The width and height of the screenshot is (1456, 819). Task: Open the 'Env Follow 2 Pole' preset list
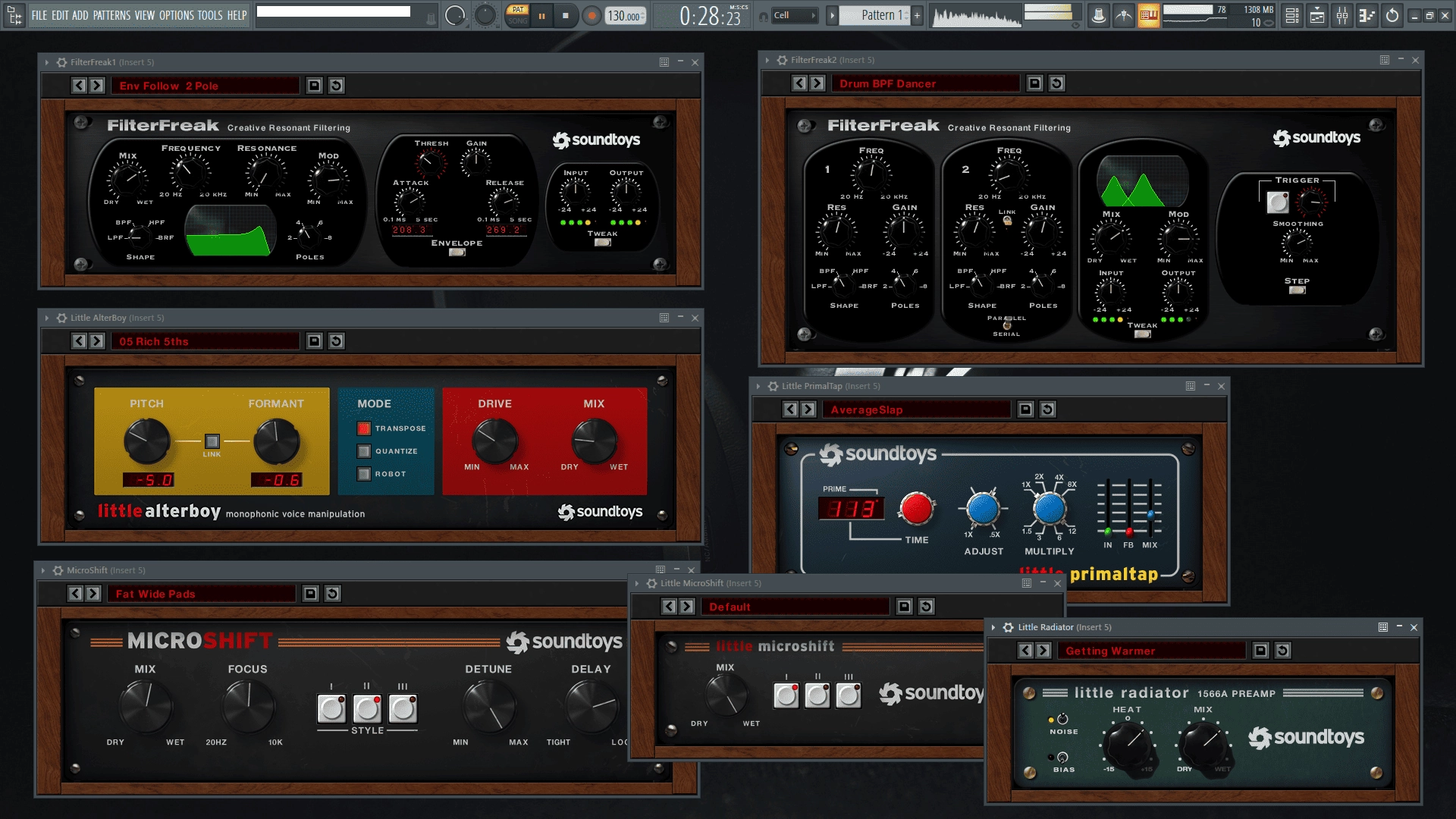pos(206,86)
